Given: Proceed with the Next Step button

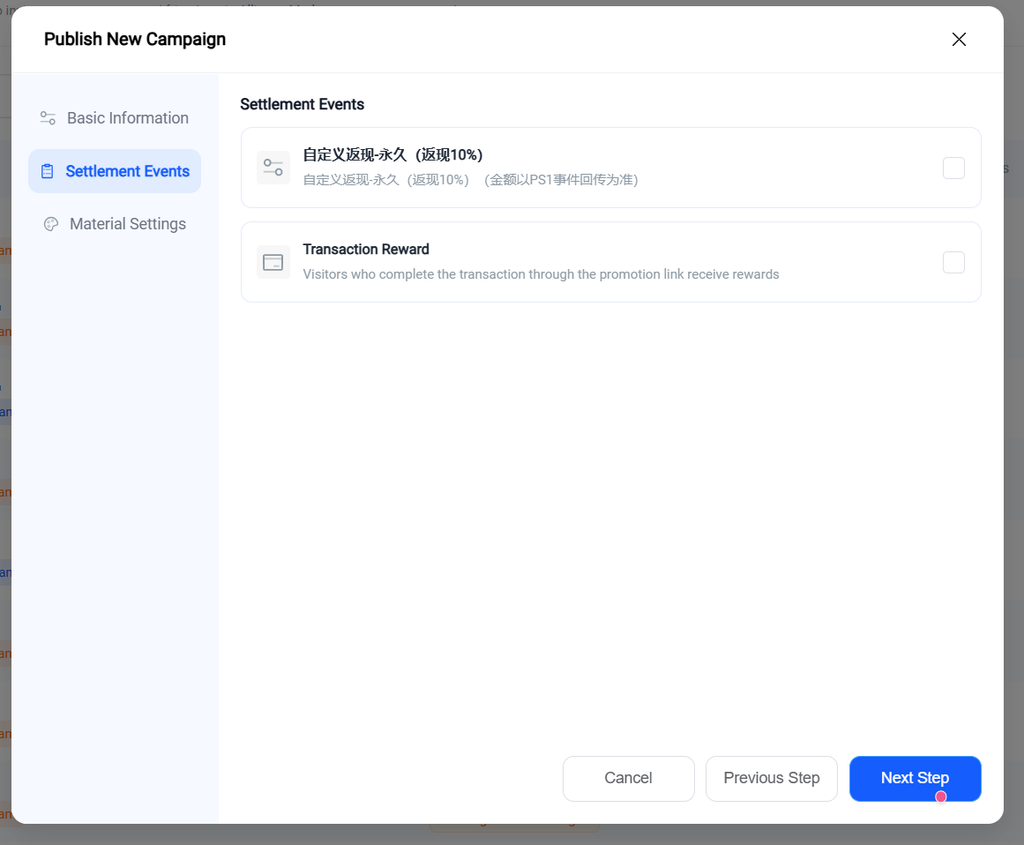Looking at the screenshot, I should [915, 778].
